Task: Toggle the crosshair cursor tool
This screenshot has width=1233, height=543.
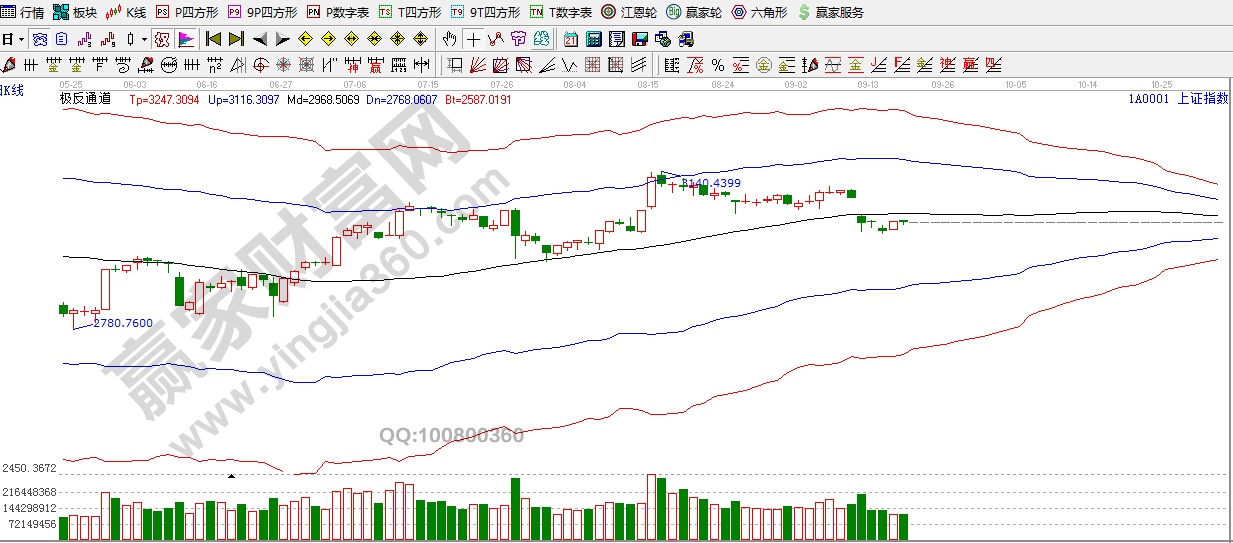Action: (x=473, y=40)
